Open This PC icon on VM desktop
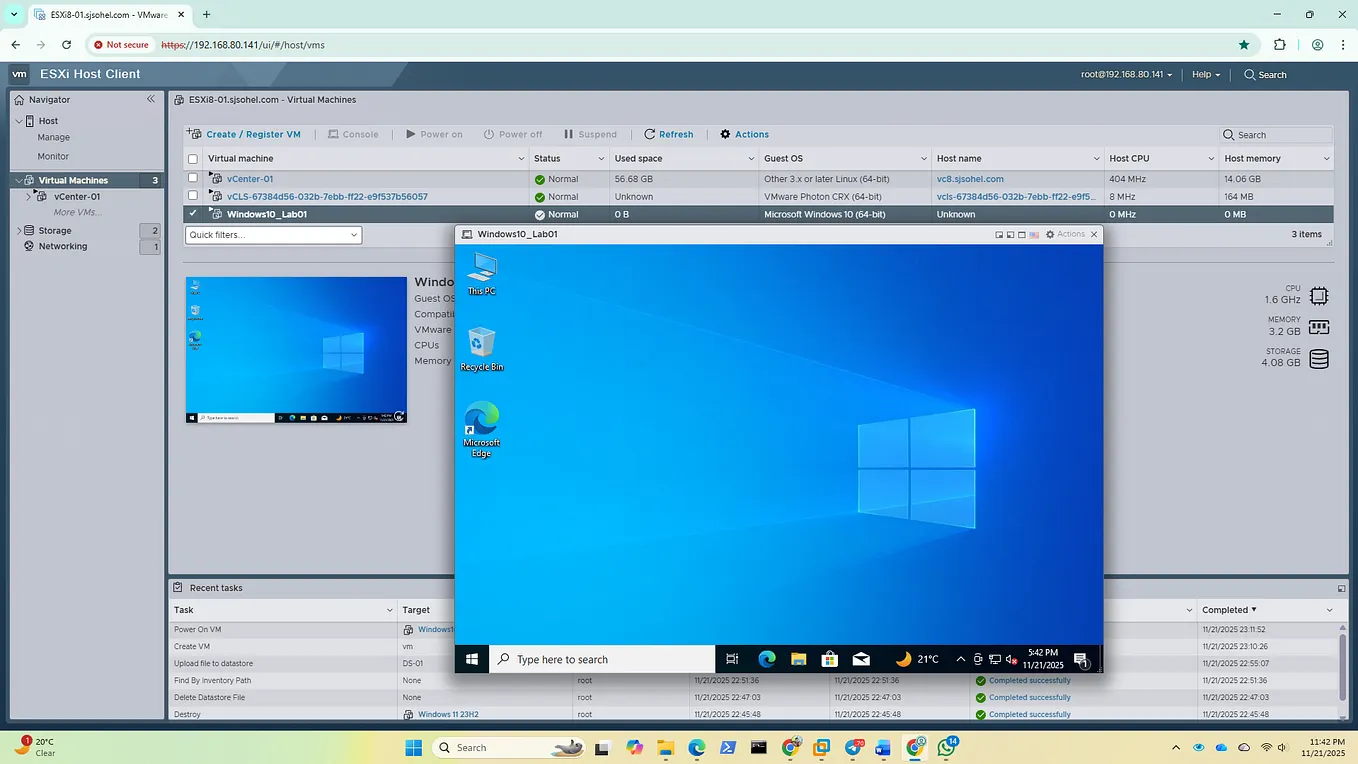1358x764 pixels. (482, 273)
